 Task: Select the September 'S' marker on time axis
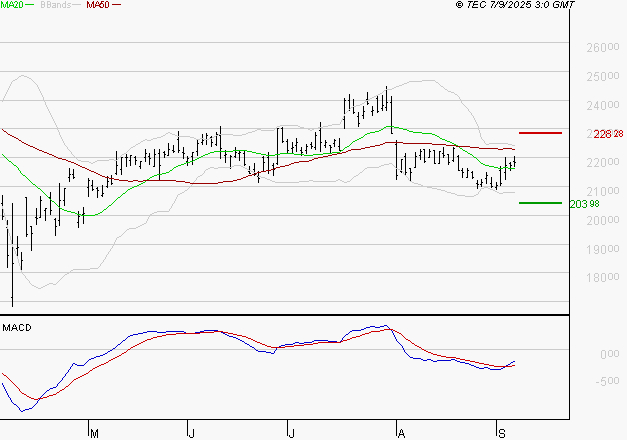(500, 434)
